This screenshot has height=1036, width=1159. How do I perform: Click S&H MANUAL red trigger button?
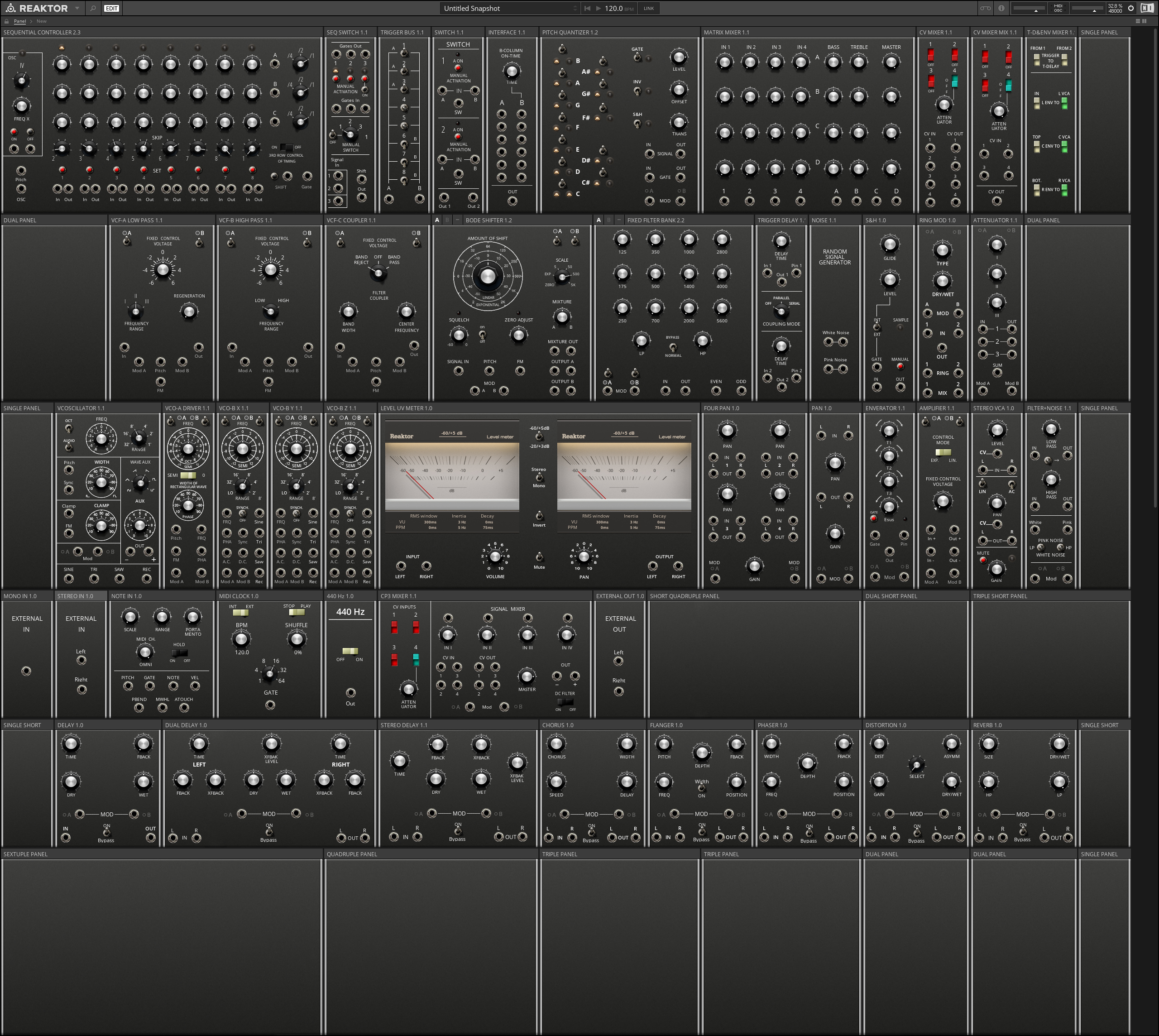point(900,367)
